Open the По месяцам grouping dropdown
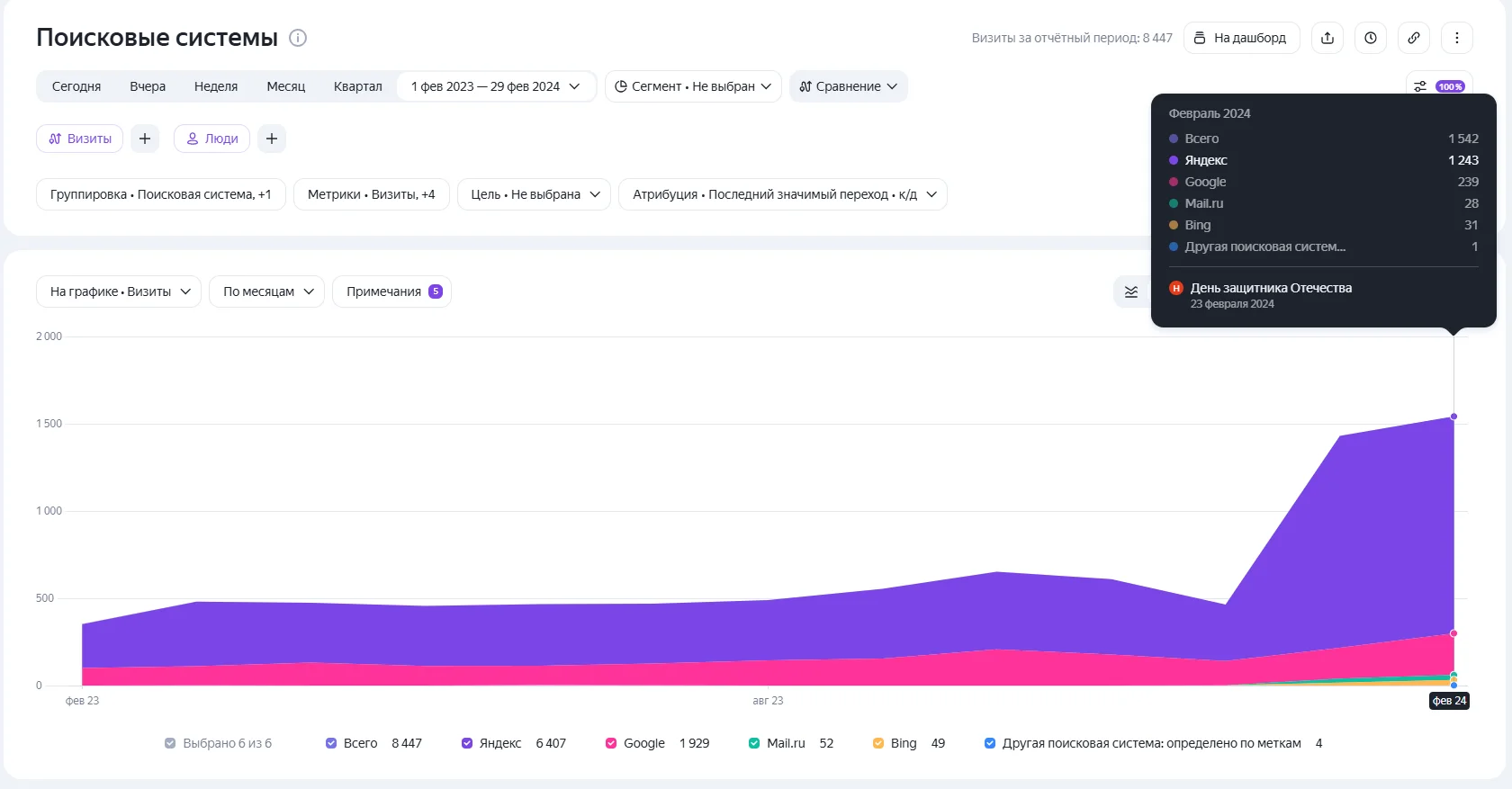The width and height of the screenshot is (1512, 789). pos(267,291)
